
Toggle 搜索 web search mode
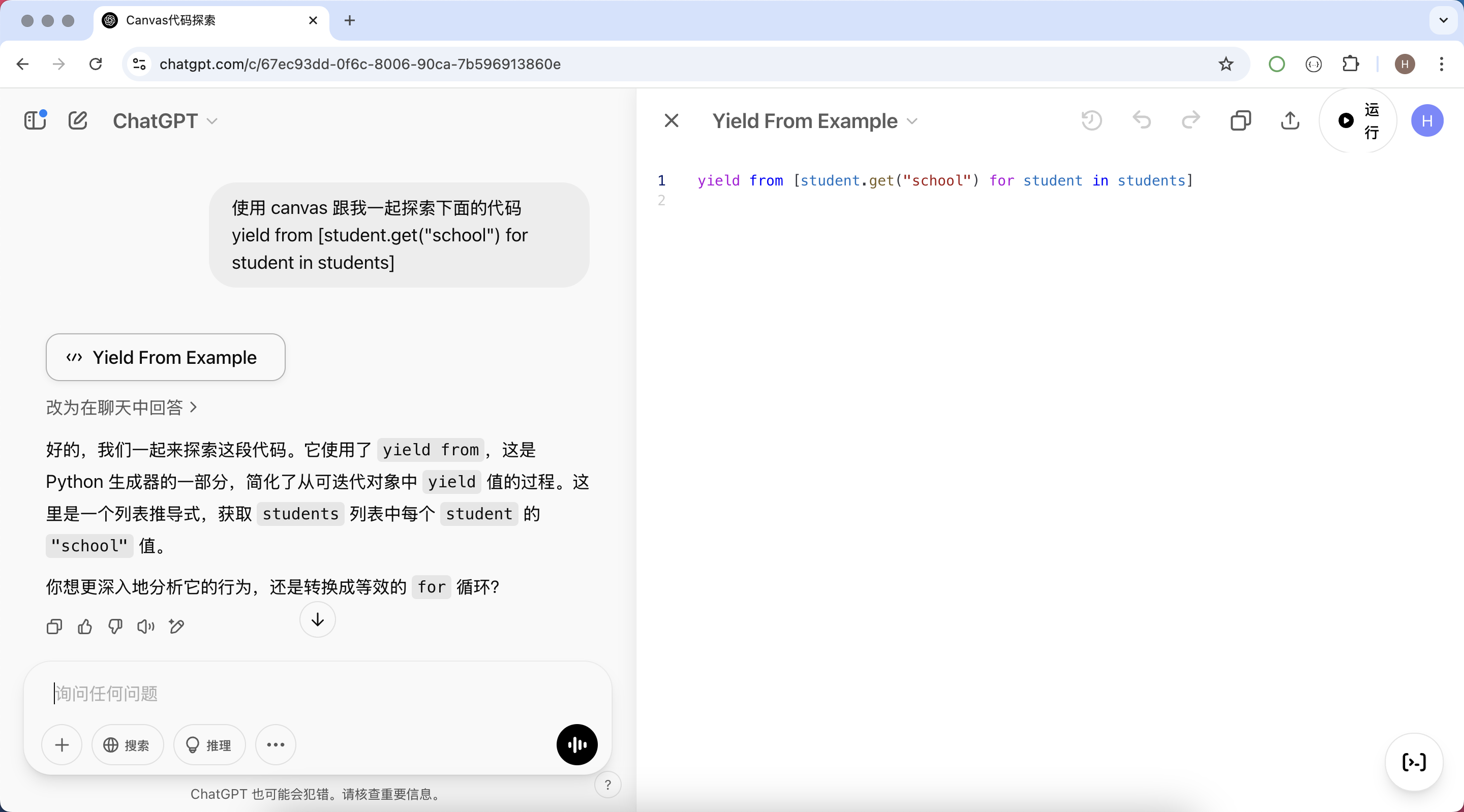[x=127, y=744]
